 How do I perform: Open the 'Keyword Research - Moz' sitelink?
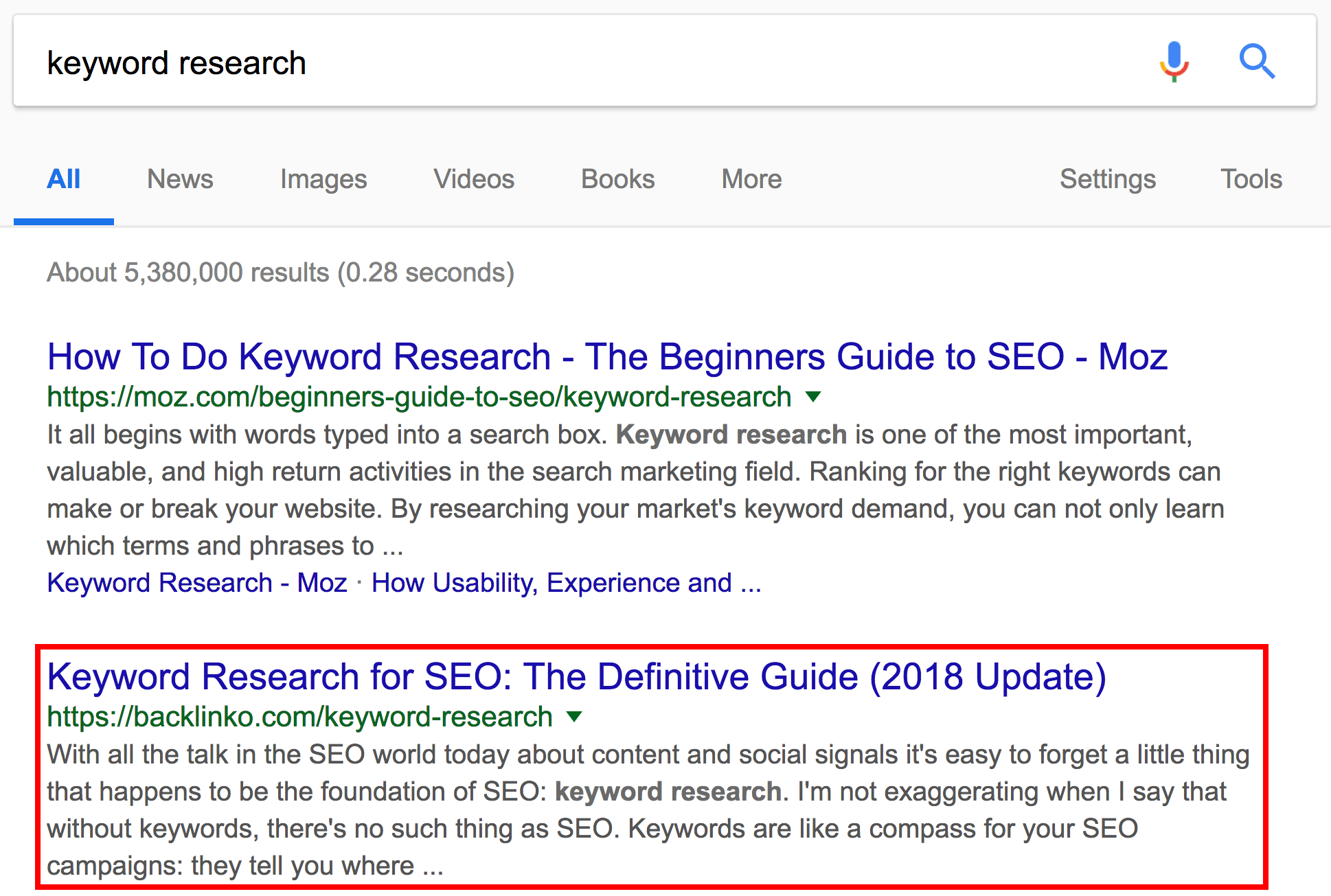pyautogui.click(x=197, y=583)
